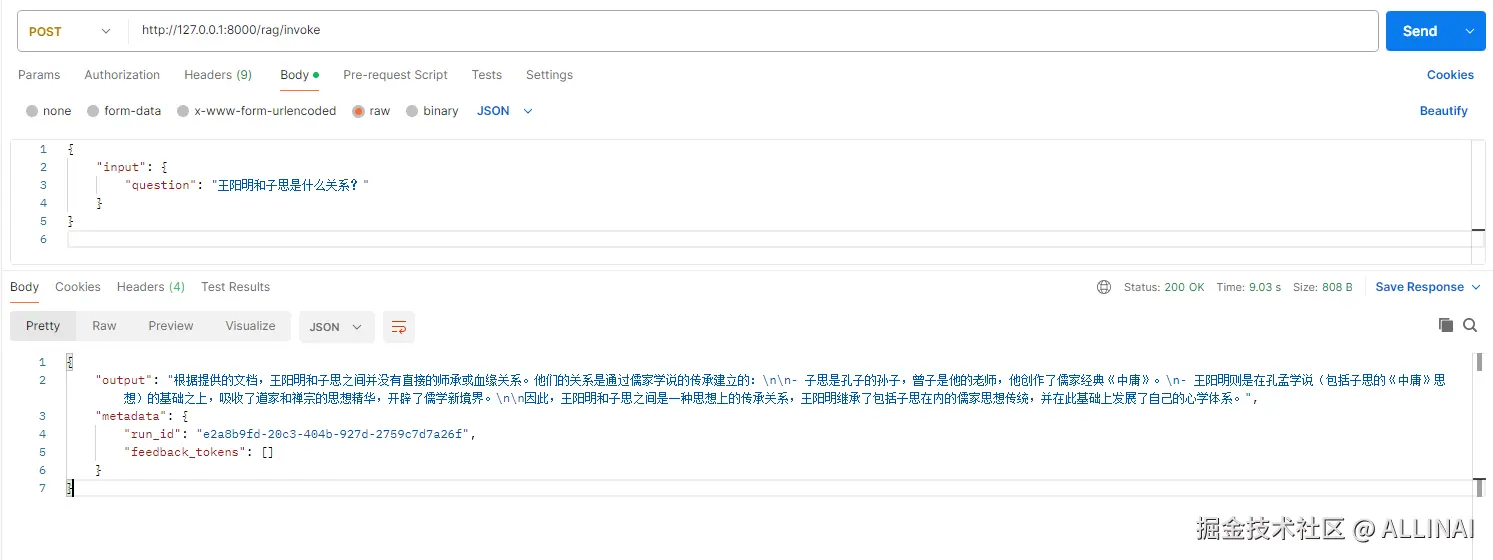Open the Settings tab

[x=549, y=75]
